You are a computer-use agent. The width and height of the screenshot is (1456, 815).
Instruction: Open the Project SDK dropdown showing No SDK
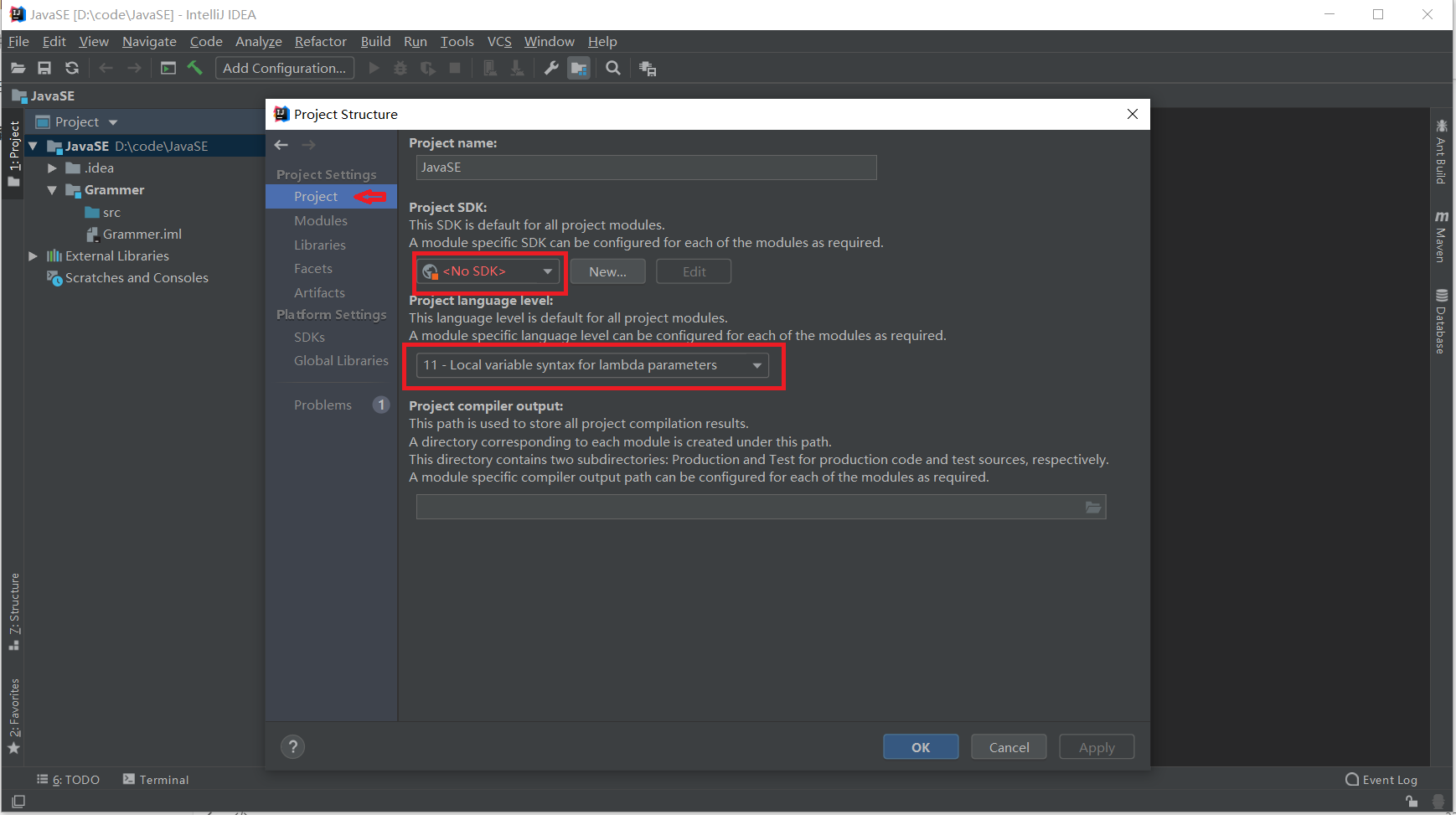point(489,271)
